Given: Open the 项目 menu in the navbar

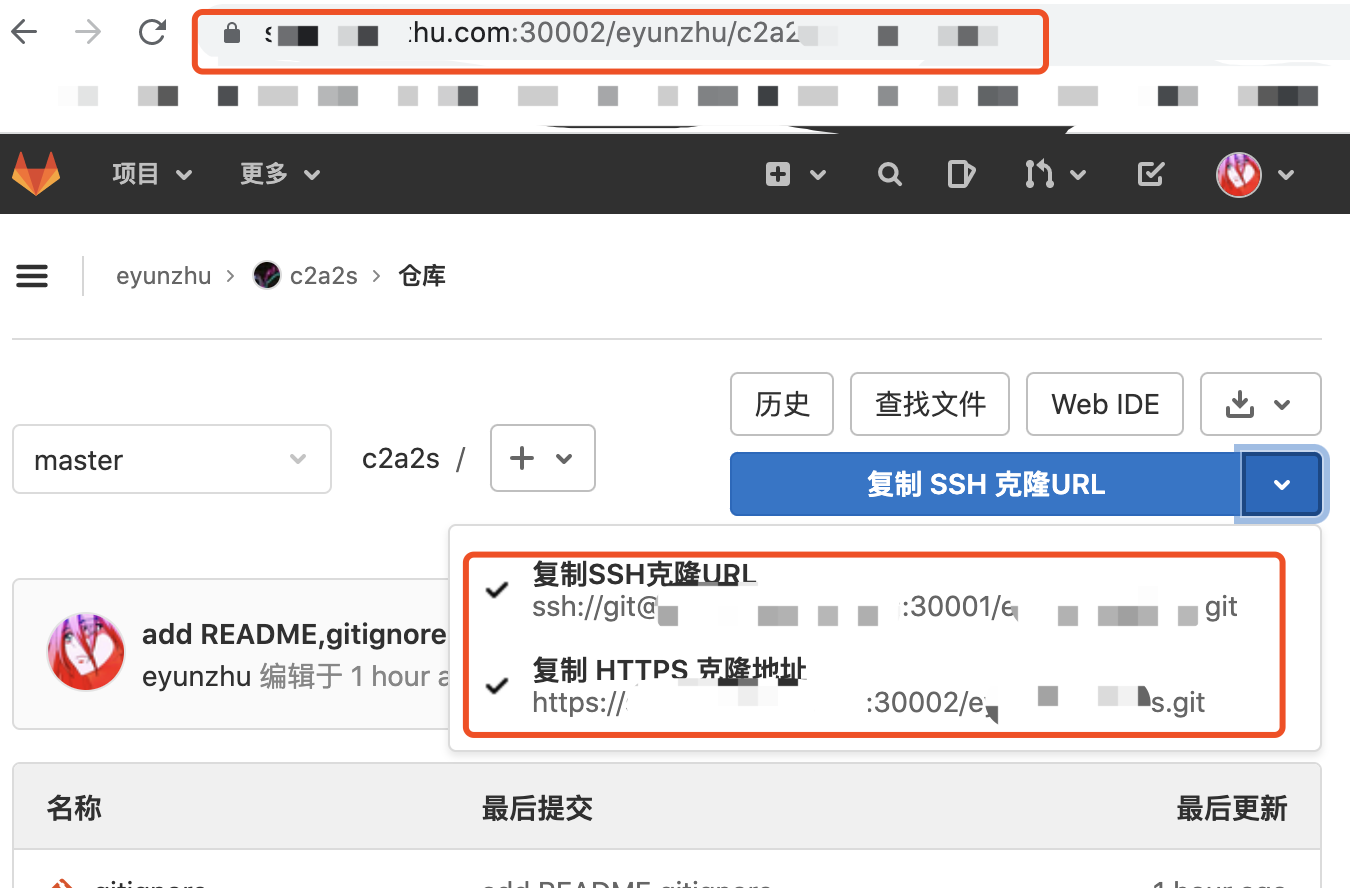Looking at the screenshot, I should click(x=152, y=174).
